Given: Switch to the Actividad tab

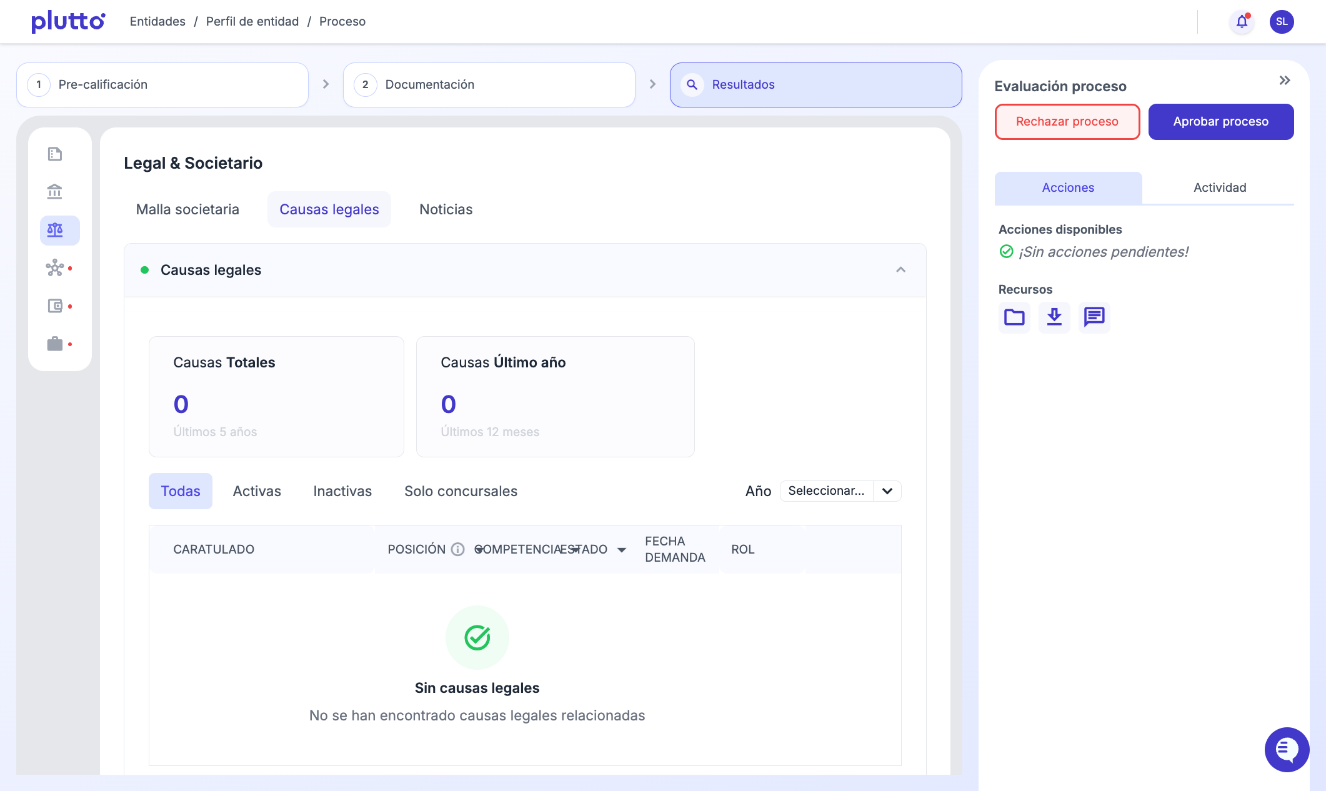Looking at the screenshot, I should (x=1219, y=188).
